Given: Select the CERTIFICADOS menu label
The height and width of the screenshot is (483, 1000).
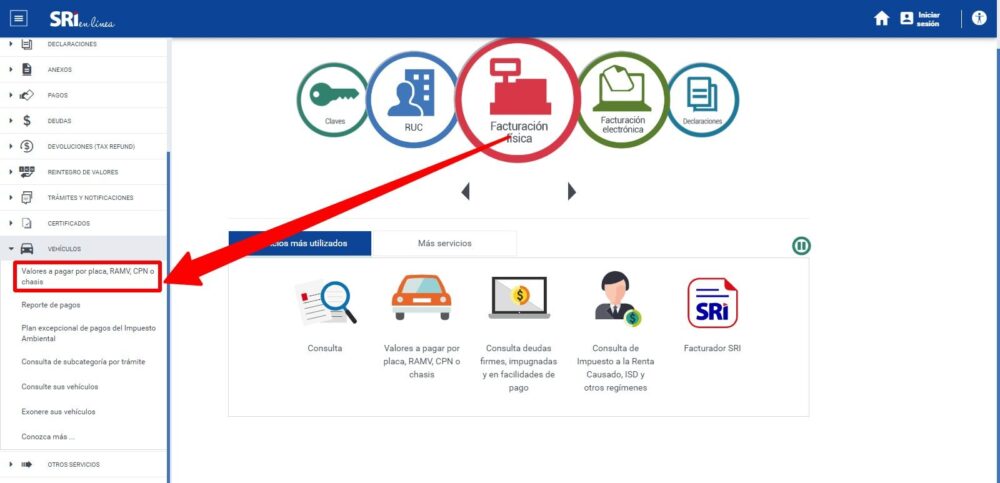Looking at the screenshot, I should tap(68, 223).
